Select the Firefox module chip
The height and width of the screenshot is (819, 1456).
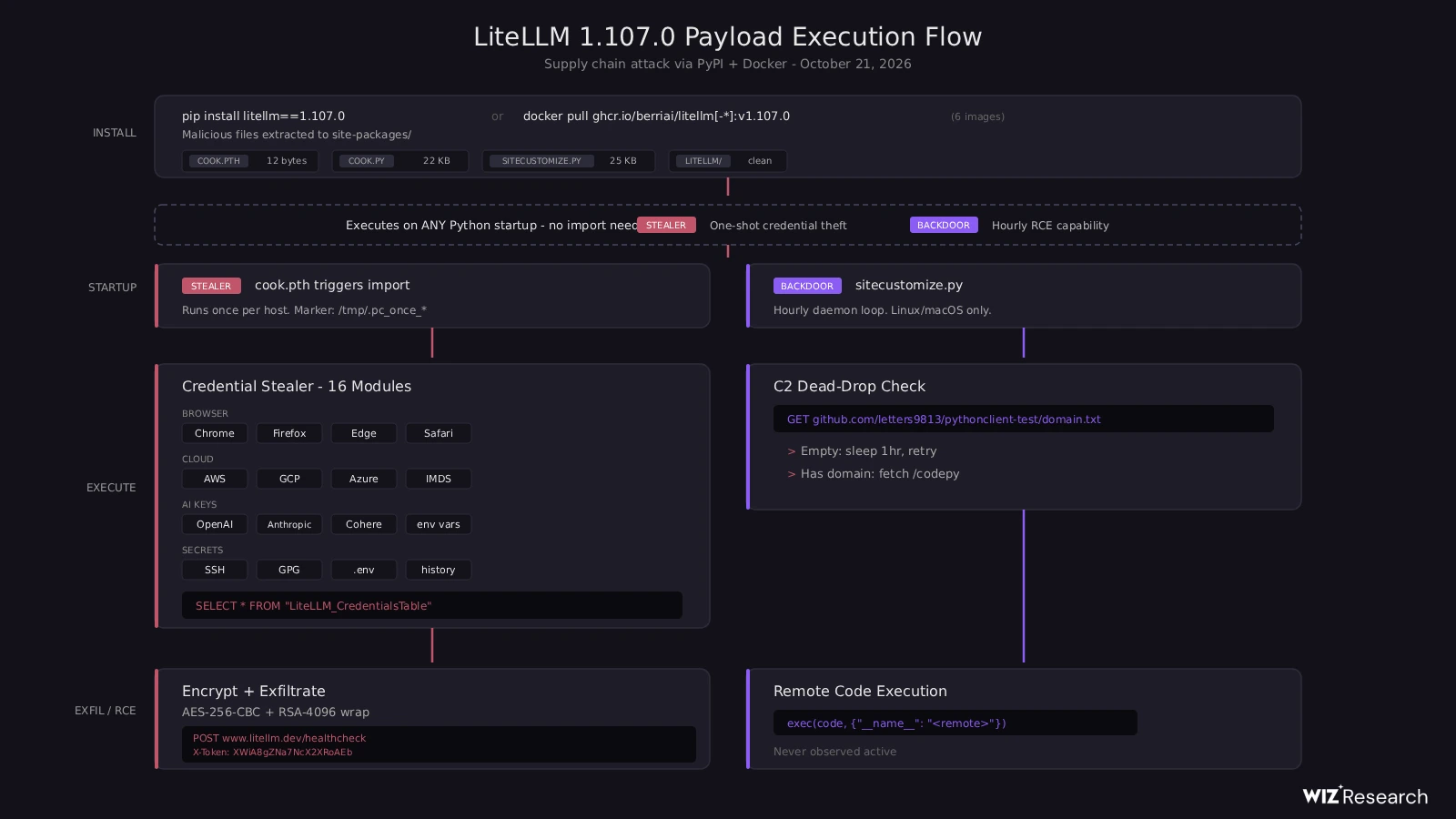(289, 433)
